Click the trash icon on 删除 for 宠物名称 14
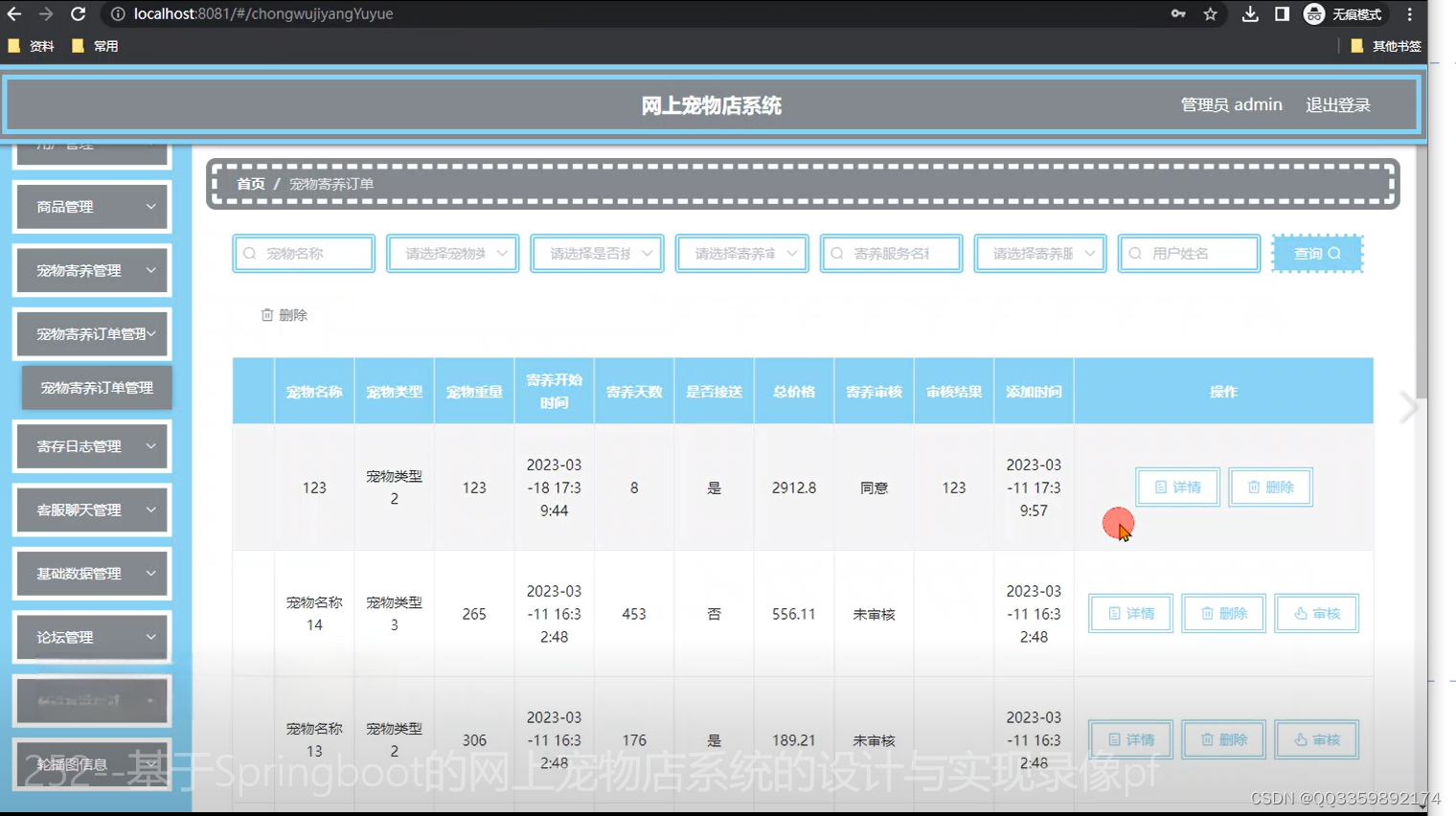Image resolution: width=1456 pixels, height=816 pixels. coord(1207,614)
